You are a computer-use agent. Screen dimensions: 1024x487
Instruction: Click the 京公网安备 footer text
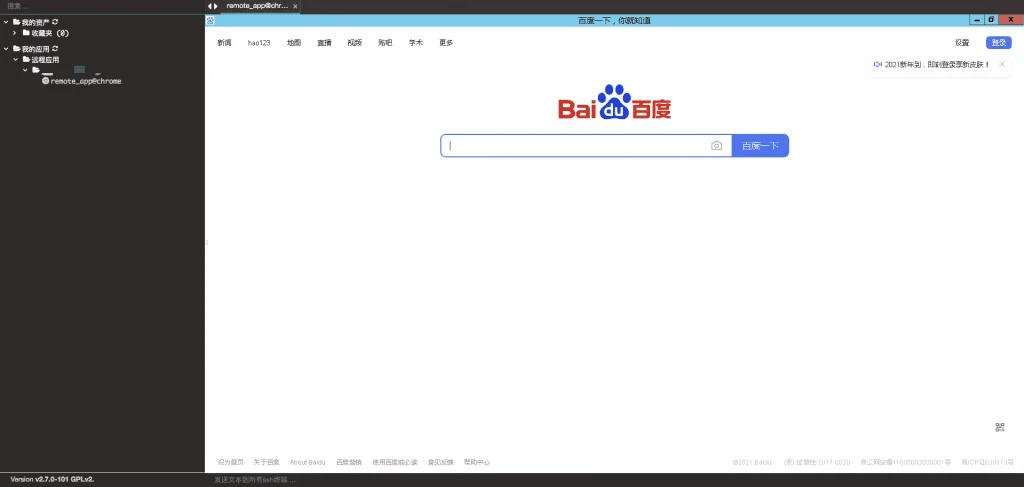pos(906,463)
